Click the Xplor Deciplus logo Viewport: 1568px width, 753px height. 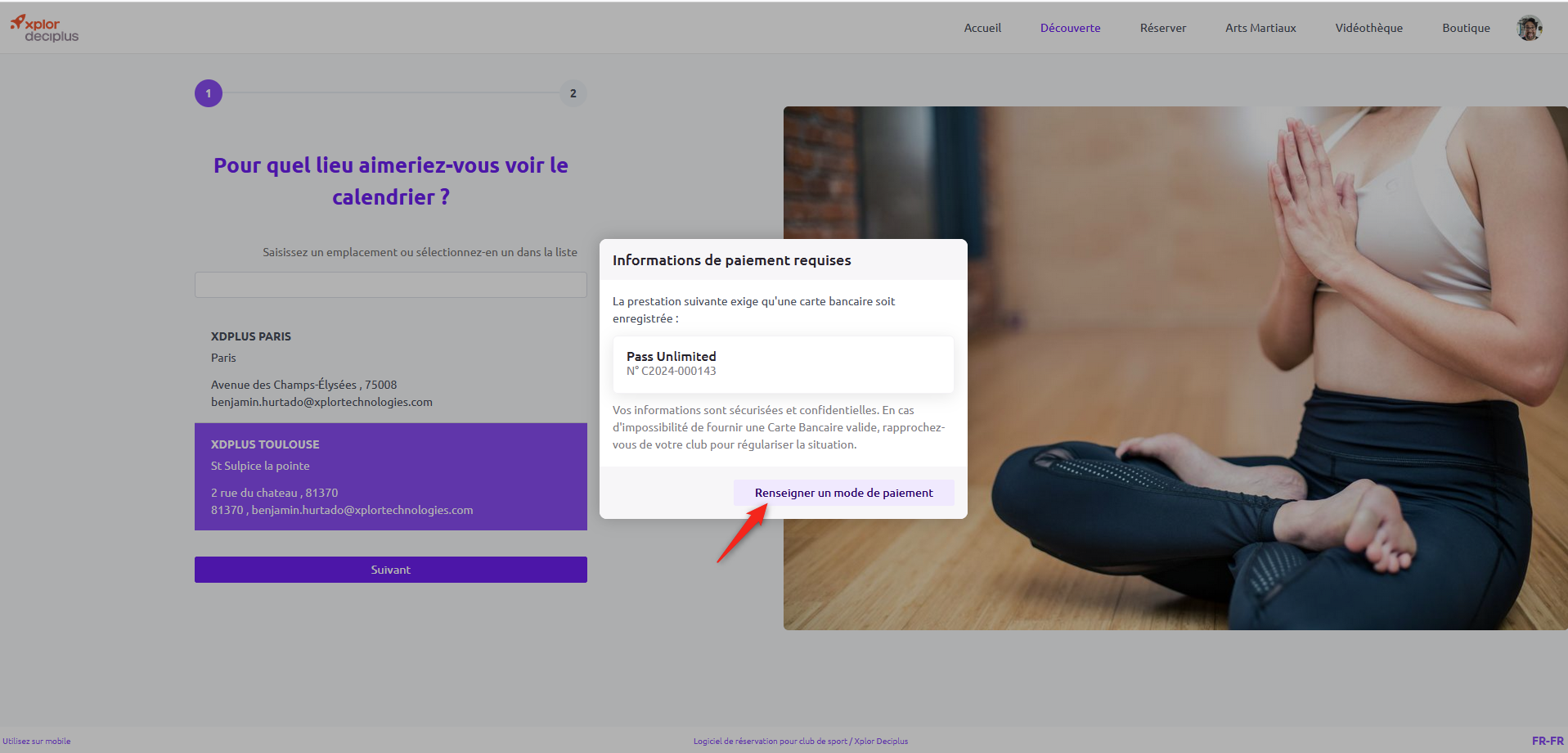(x=44, y=29)
